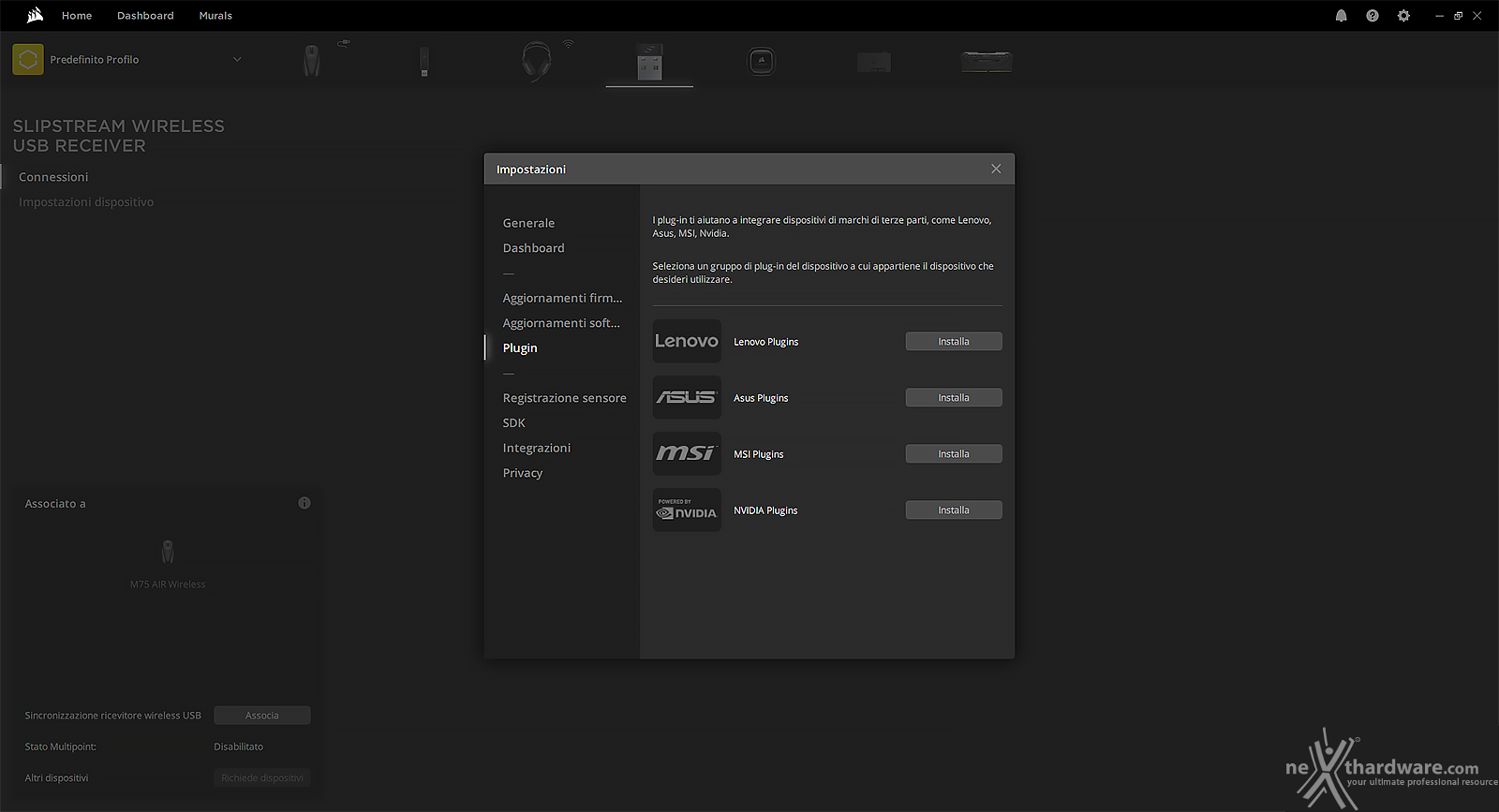Select the dark rectangular device icon
Viewport: 1499px width, 812px height.
(x=874, y=62)
